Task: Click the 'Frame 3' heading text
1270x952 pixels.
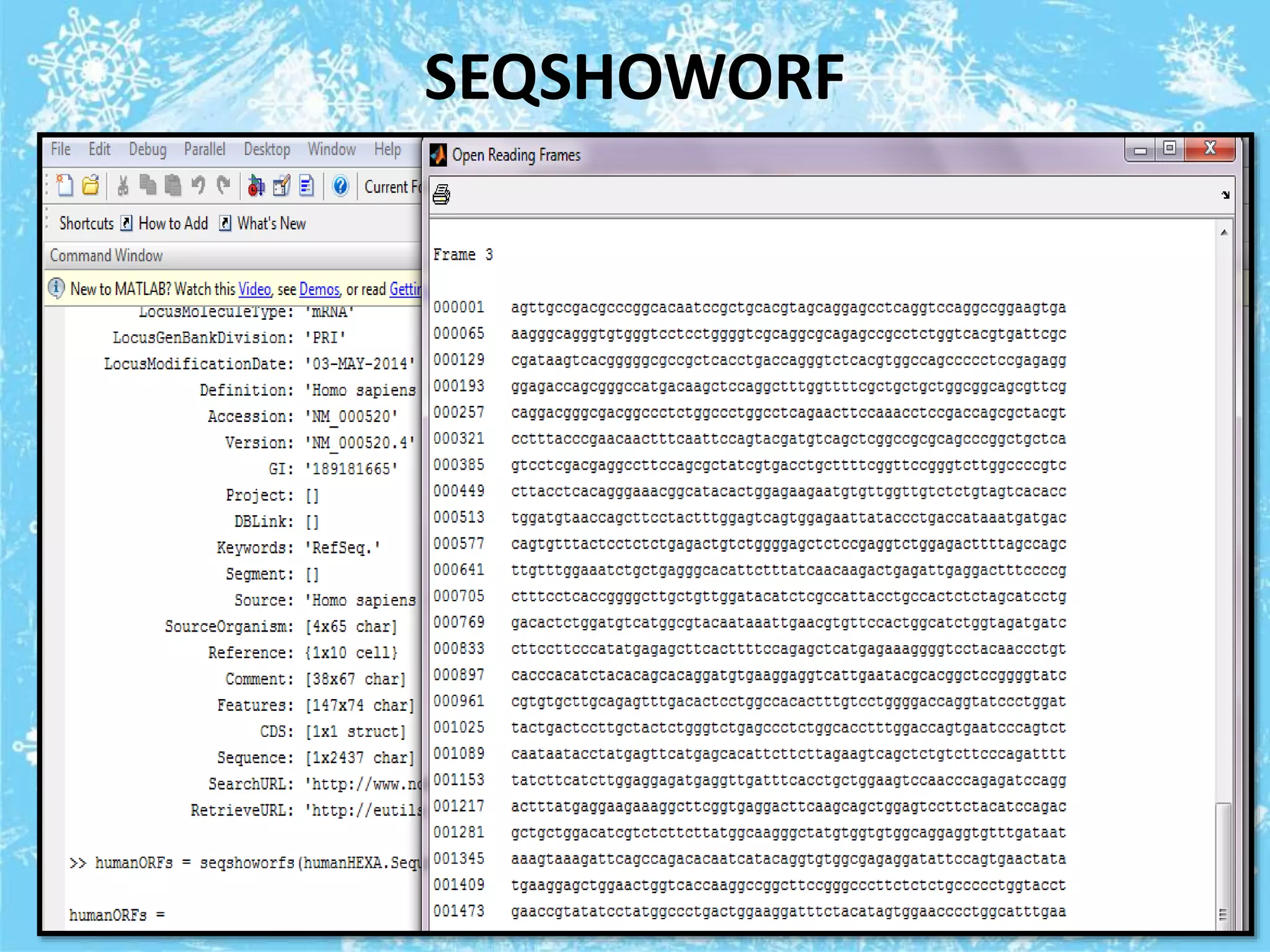Action: tap(463, 255)
